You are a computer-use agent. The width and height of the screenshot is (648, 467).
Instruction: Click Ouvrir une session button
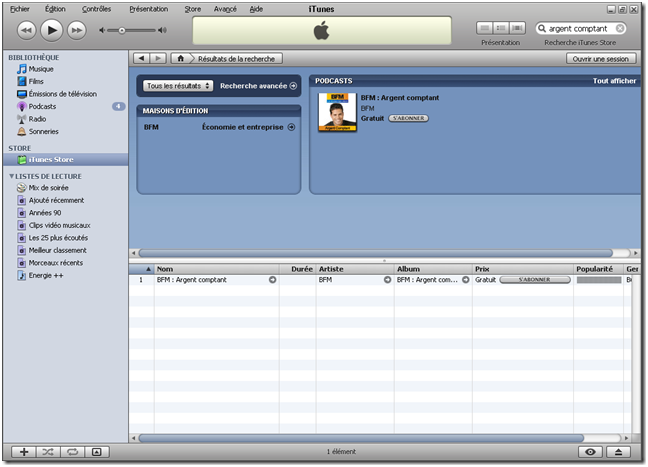pos(601,59)
